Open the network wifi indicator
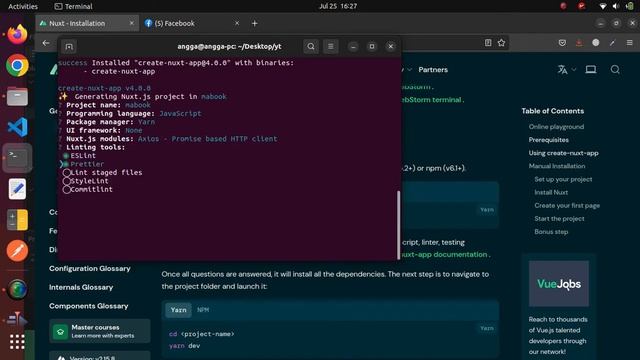640x360 pixels. pos(602,6)
